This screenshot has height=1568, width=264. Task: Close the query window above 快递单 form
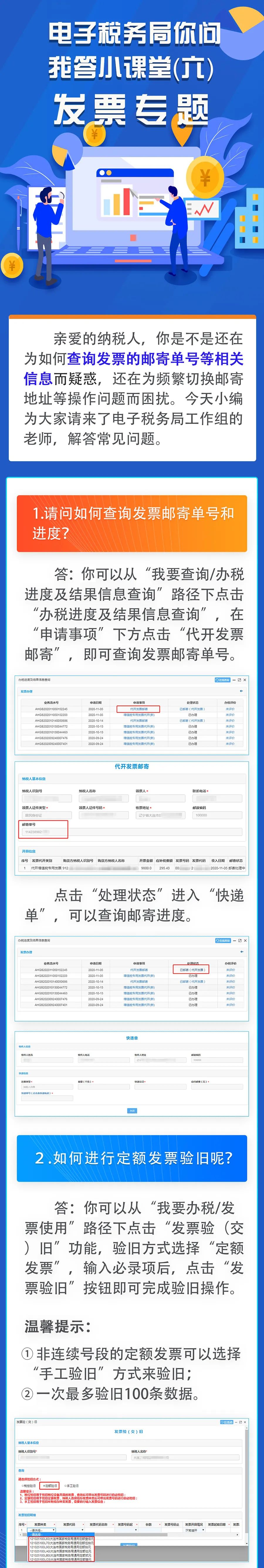(245, 941)
